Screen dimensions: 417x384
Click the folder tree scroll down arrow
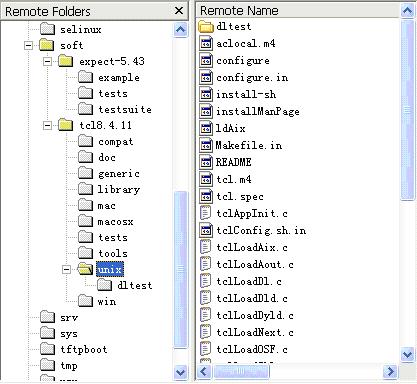click(x=180, y=371)
